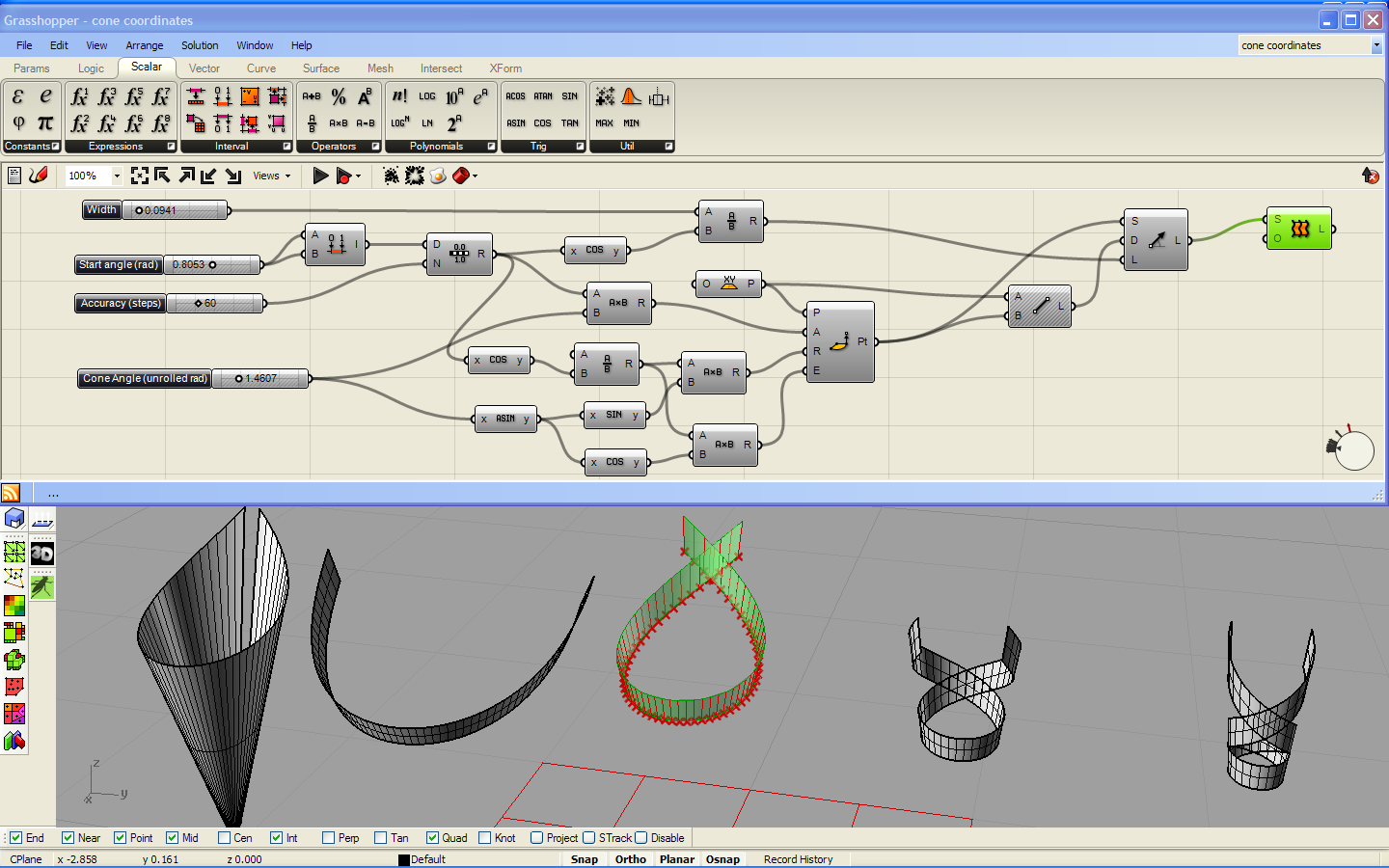This screenshot has height=868, width=1389.
Task: Pick the COS trig component
Action: tap(543, 122)
